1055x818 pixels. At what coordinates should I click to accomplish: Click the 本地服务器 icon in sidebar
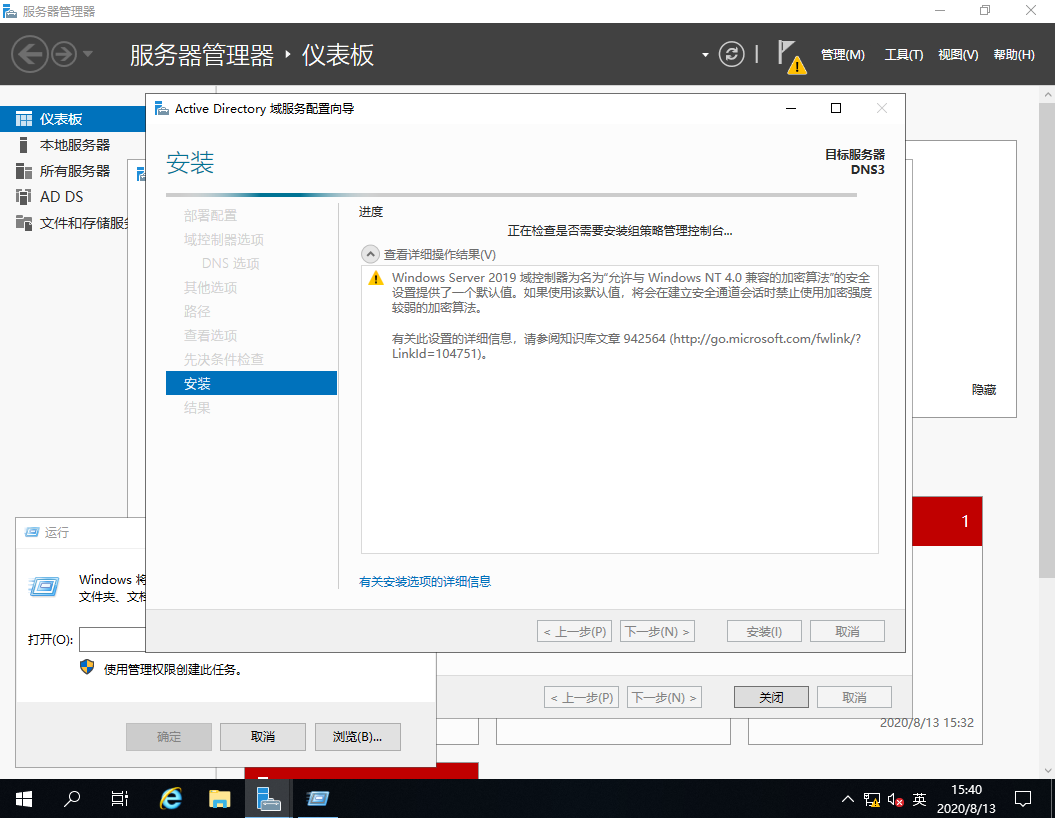click(24, 145)
